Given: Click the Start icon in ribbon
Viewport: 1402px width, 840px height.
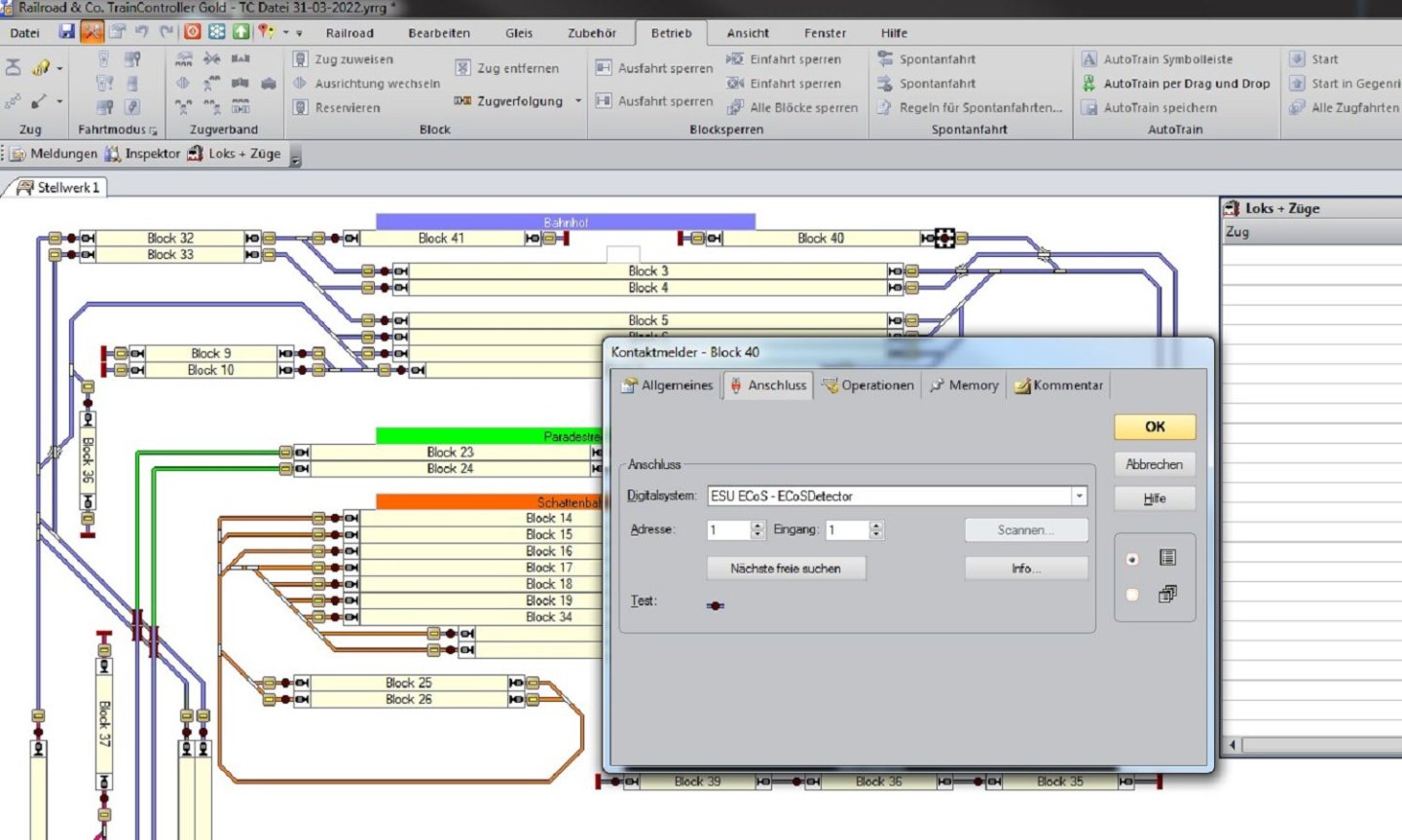Looking at the screenshot, I should click(x=1297, y=59).
